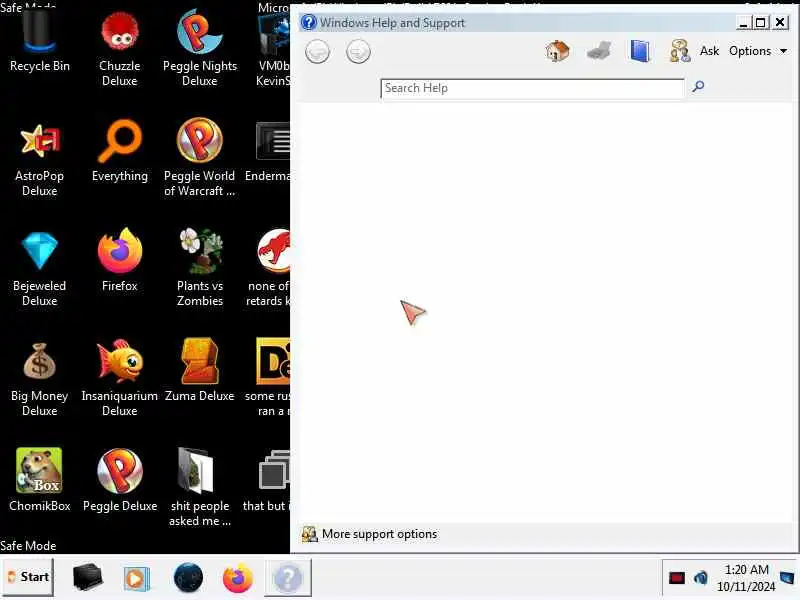Click the Ask support people icon

[680, 51]
